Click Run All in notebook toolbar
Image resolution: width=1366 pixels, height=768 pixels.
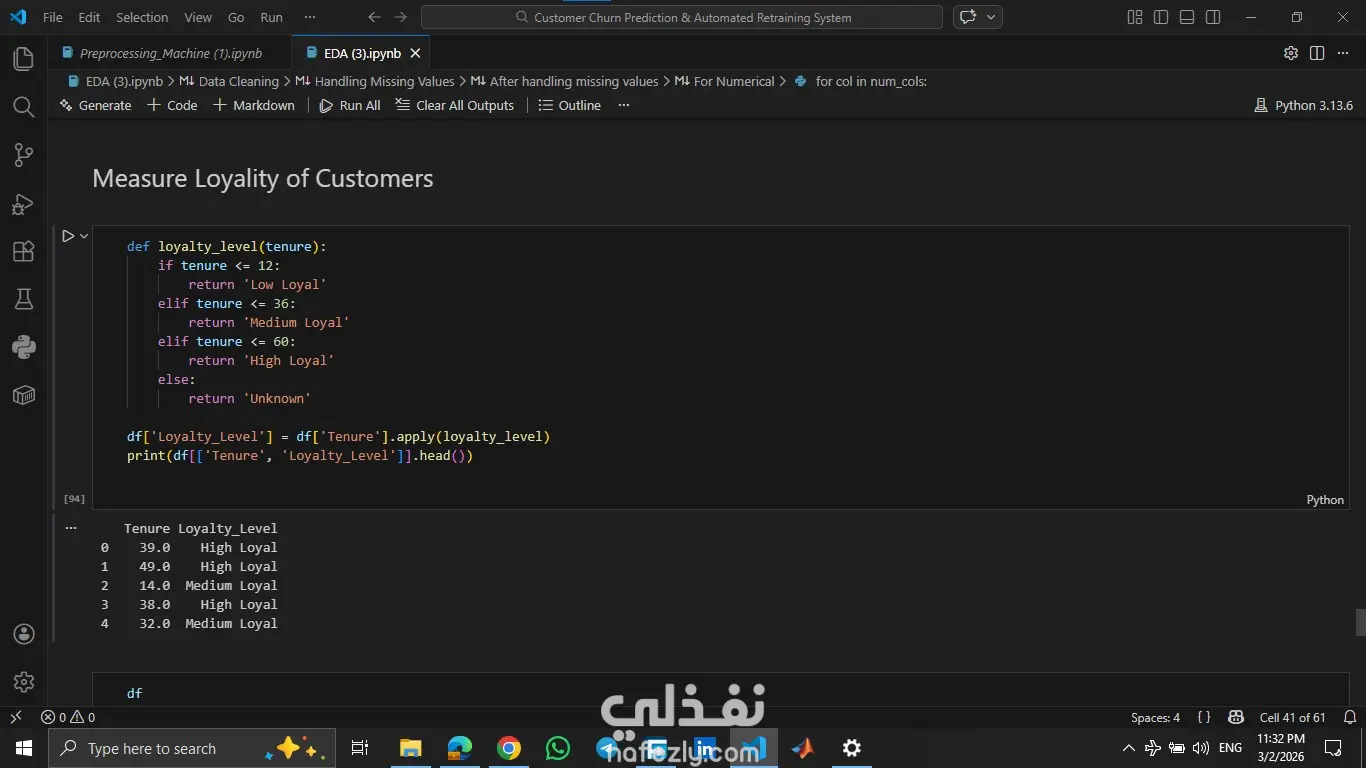(350, 105)
